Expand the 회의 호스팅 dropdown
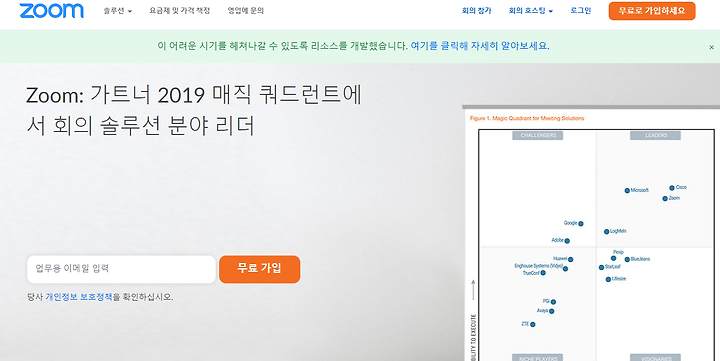Screen dimensions: 720x361 coord(530,11)
